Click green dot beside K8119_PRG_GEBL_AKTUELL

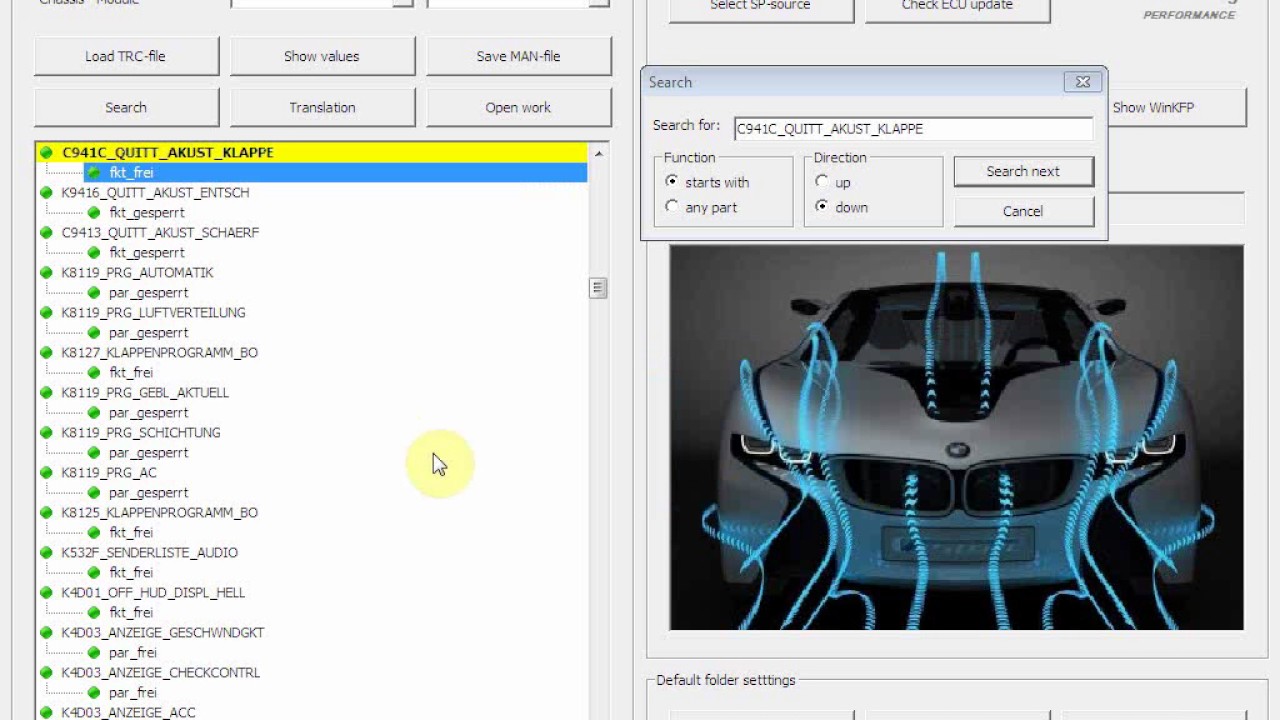tap(46, 393)
